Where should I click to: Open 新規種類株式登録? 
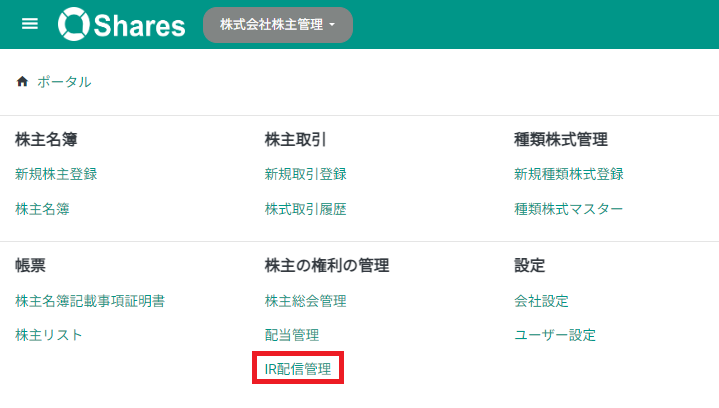click(569, 174)
